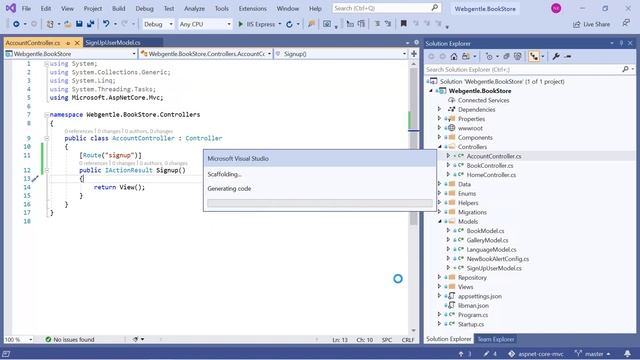Expand the Repository folder
Image resolution: width=640 pixels, height=360 pixels.
pyautogui.click(x=440, y=277)
